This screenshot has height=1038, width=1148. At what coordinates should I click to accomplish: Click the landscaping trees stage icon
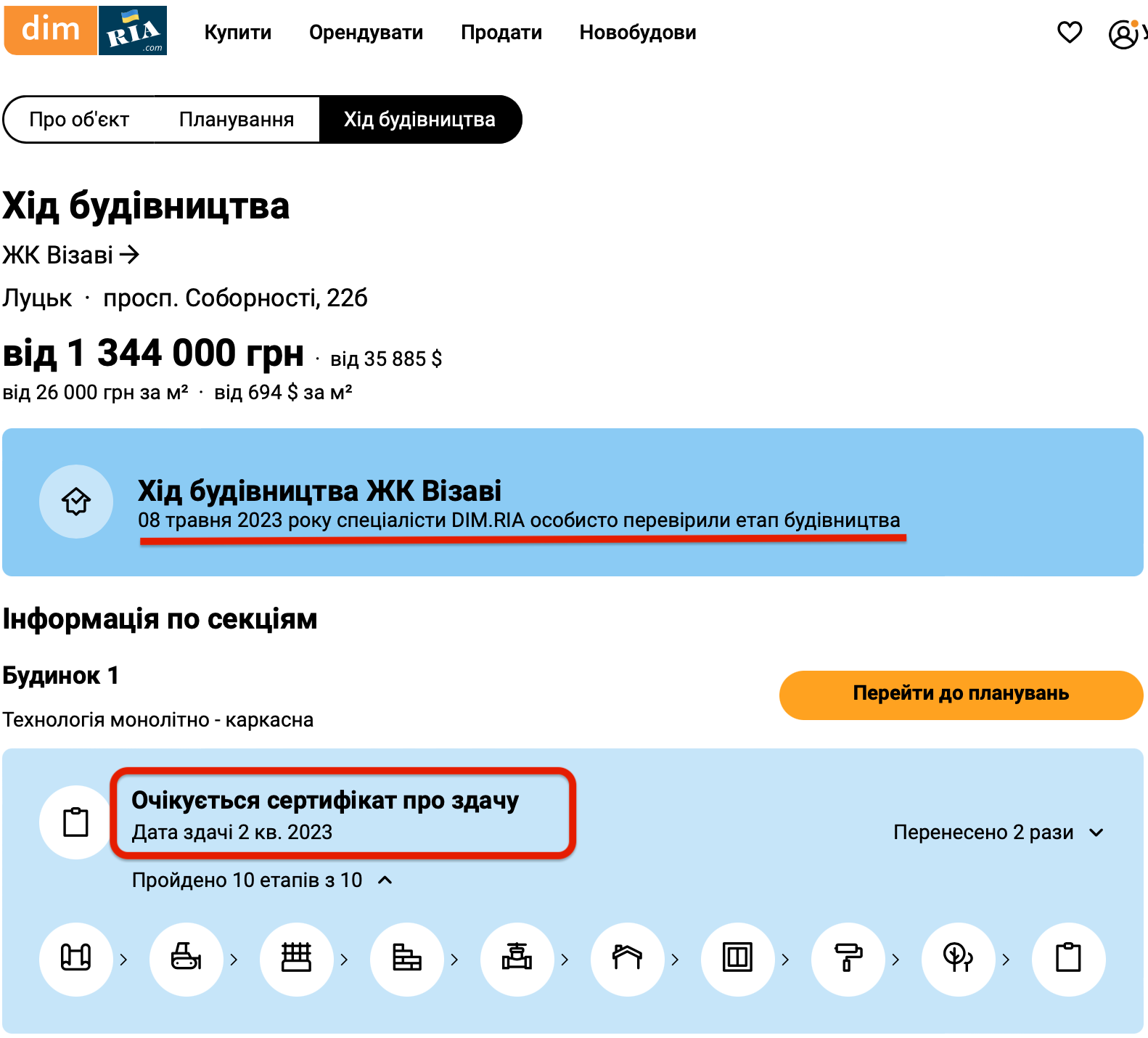coord(958,959)
